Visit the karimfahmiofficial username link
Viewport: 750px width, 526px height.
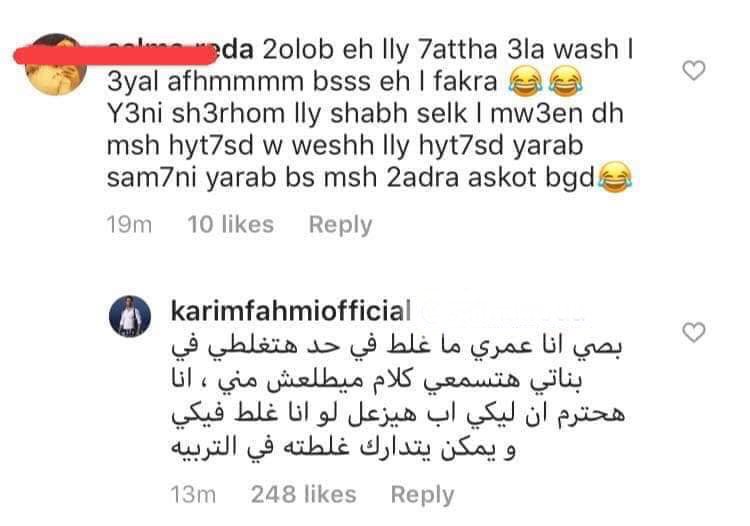coord(290,311)
